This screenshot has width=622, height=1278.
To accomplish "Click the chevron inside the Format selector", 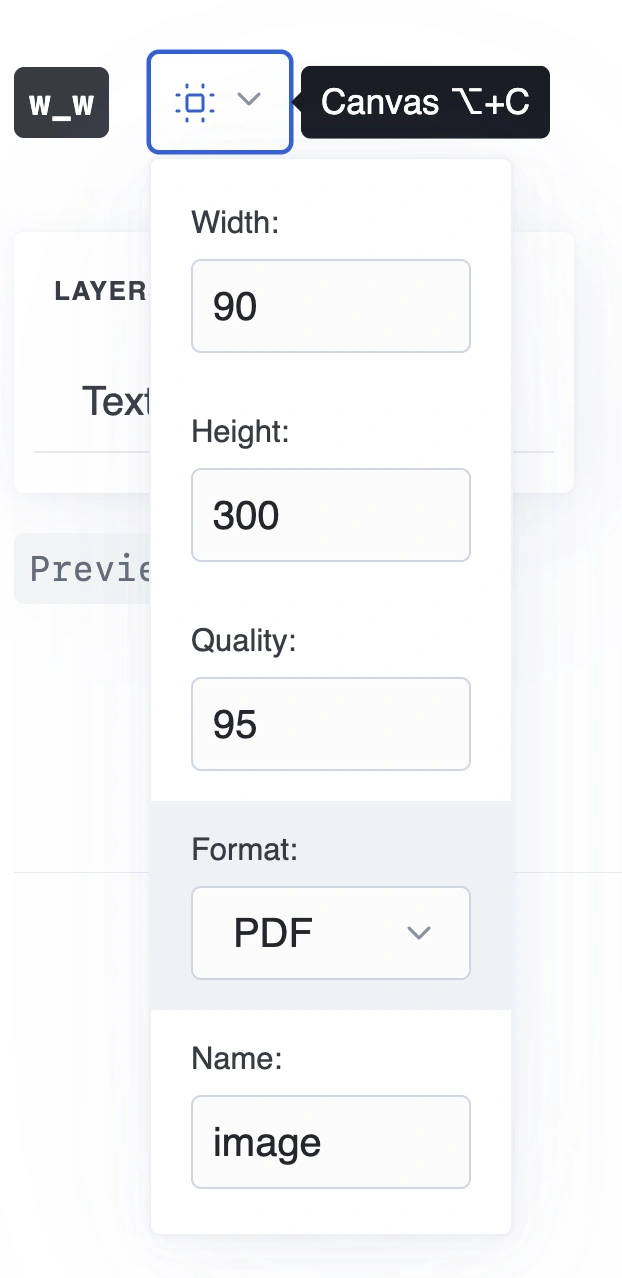I will pyautogui.click(x=419, y=932).
